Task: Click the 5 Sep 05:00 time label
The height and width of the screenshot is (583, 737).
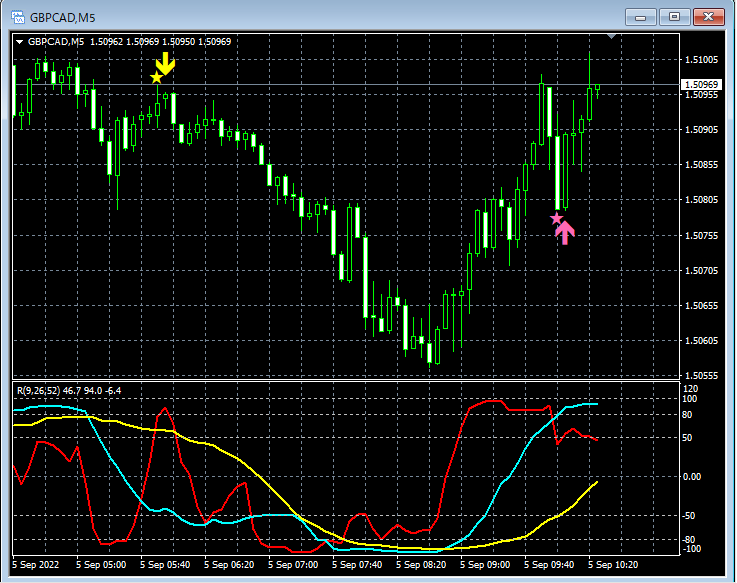Action: pyautogui.click(x=101, y=565)
